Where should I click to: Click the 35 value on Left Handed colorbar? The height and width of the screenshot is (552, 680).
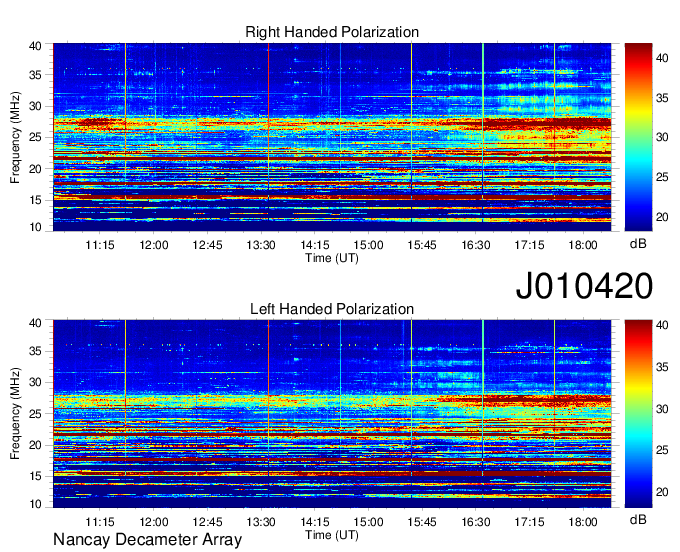(662, 367)
